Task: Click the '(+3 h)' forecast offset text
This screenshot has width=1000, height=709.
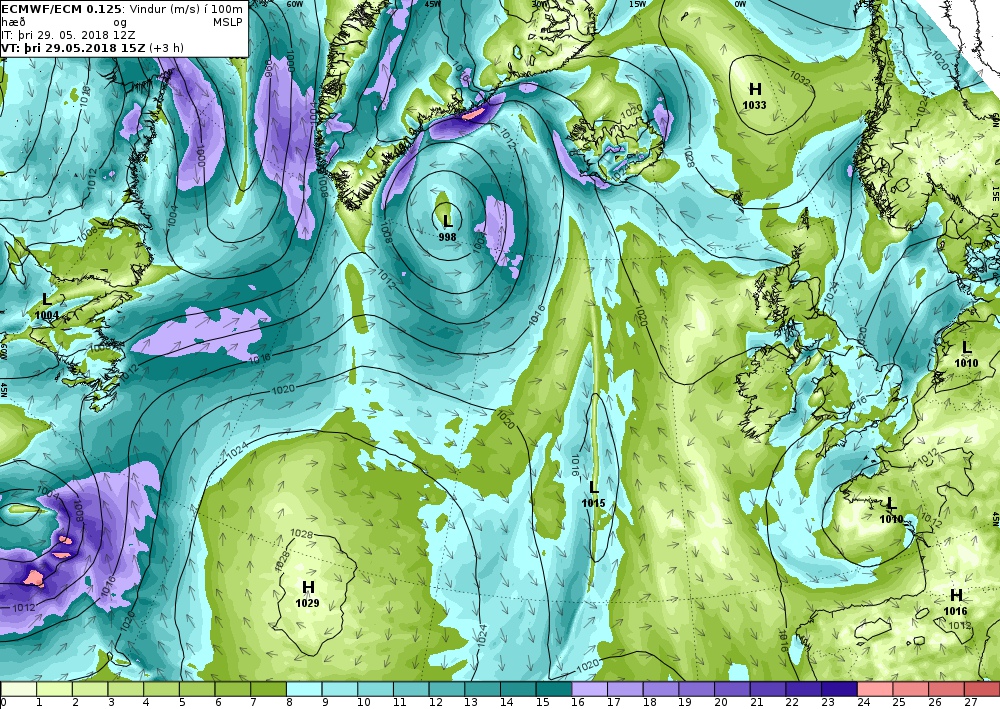Action: click(x=167, y=48)
